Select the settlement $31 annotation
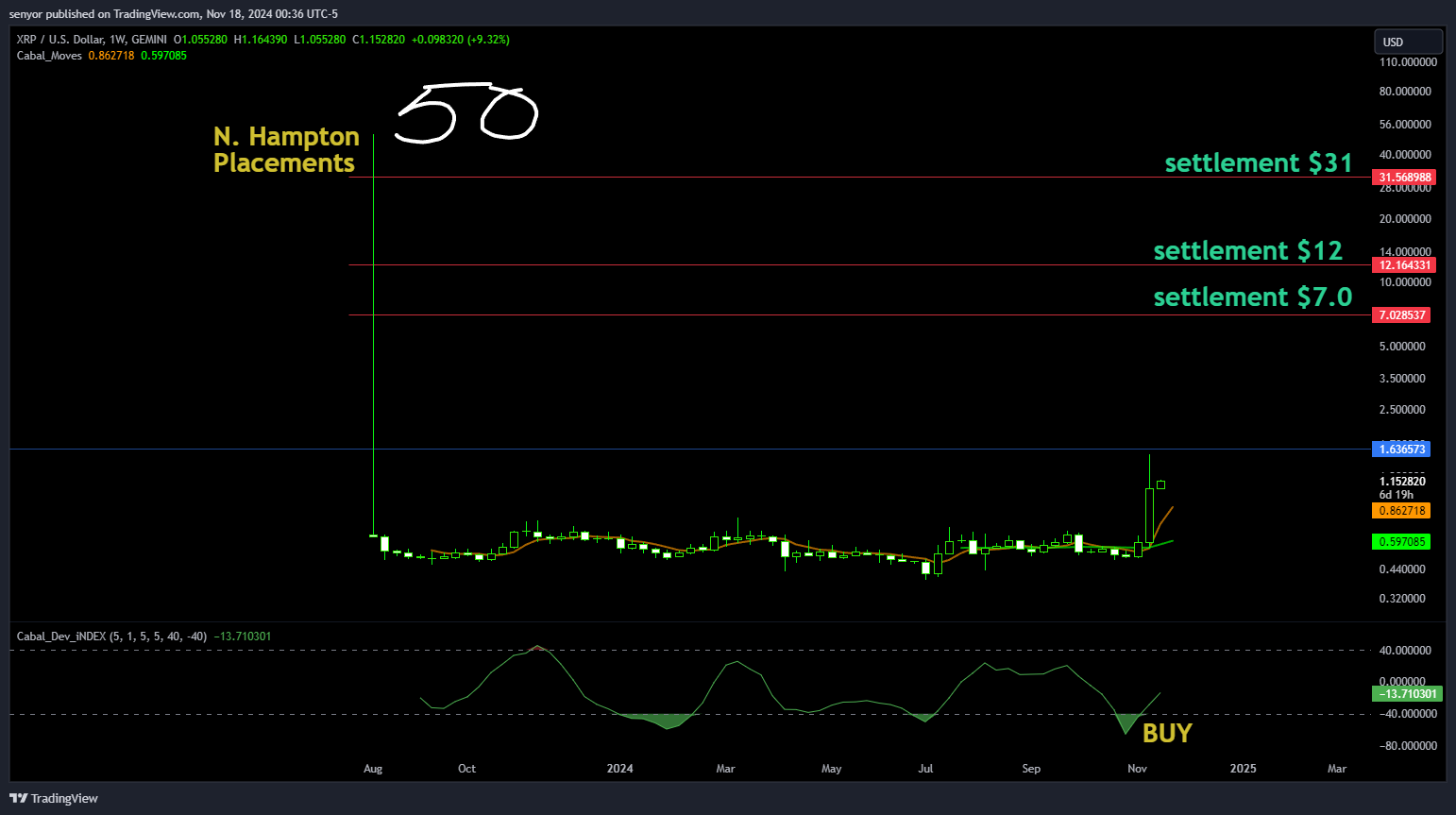 [x=1259, y=163]
